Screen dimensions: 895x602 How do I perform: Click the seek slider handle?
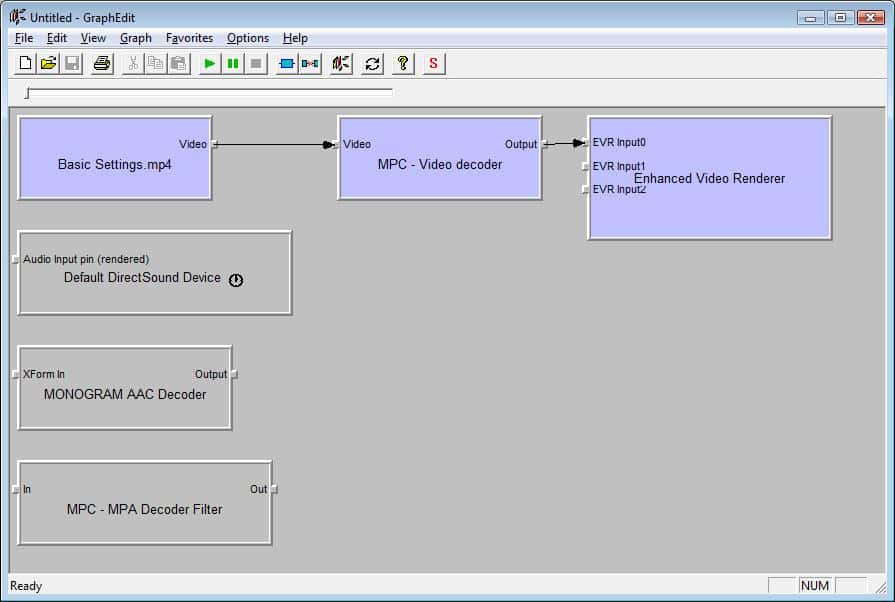pyautogui.click(x=28, y=93)
